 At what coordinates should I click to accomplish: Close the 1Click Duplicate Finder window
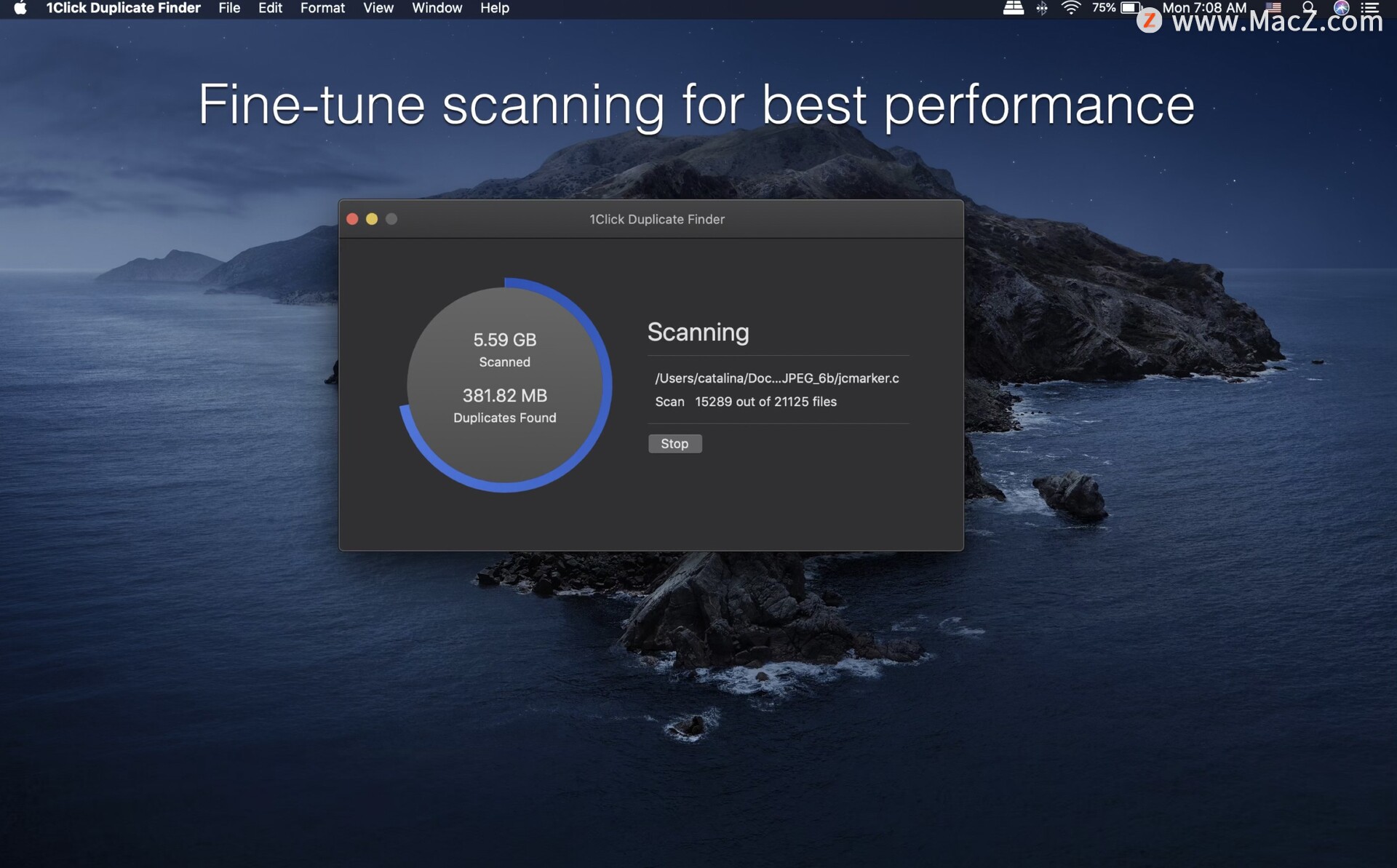point(352,219)
